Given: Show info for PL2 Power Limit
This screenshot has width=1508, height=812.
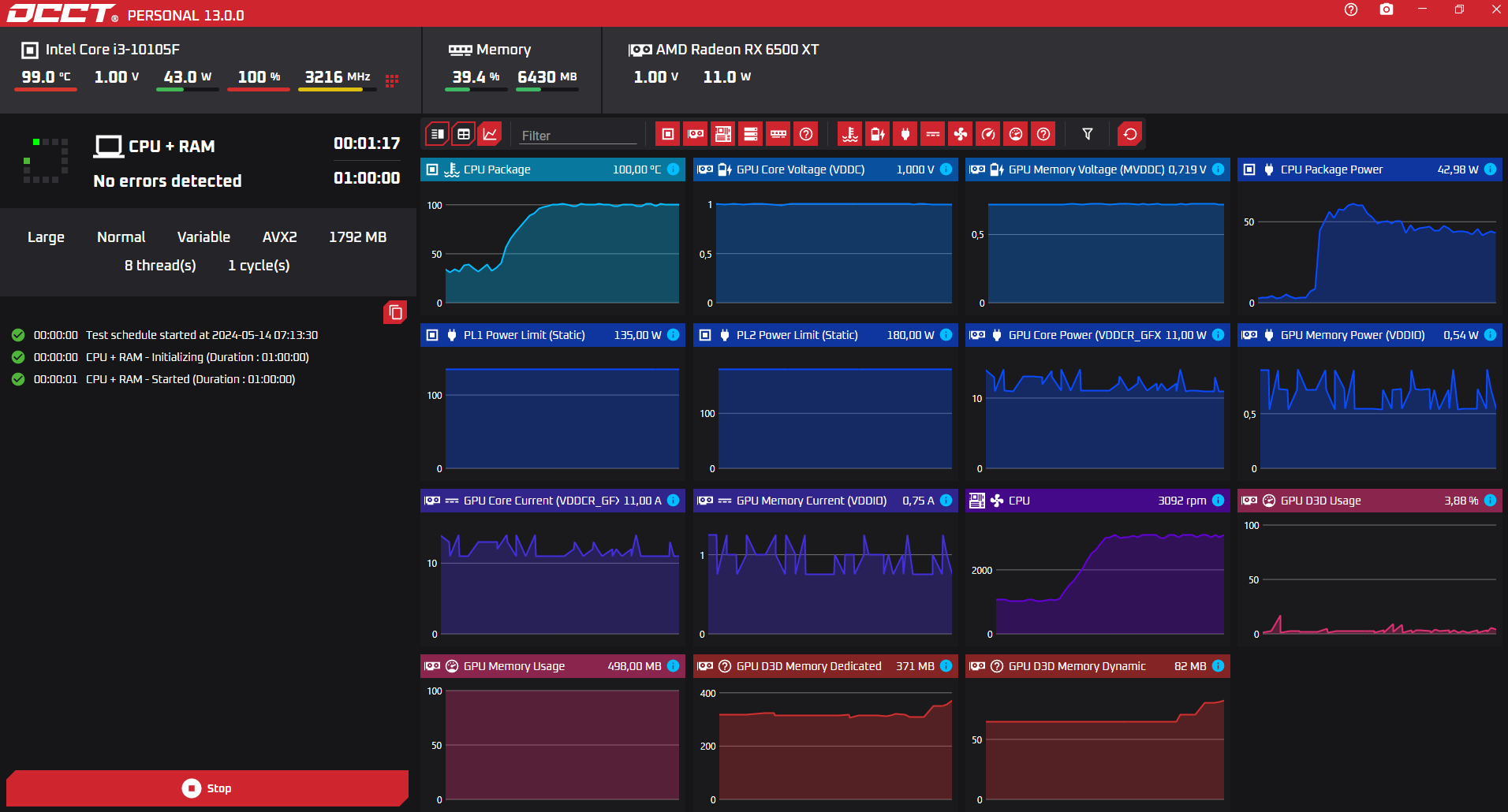Looking at the screenshot, I should point(946,335).
